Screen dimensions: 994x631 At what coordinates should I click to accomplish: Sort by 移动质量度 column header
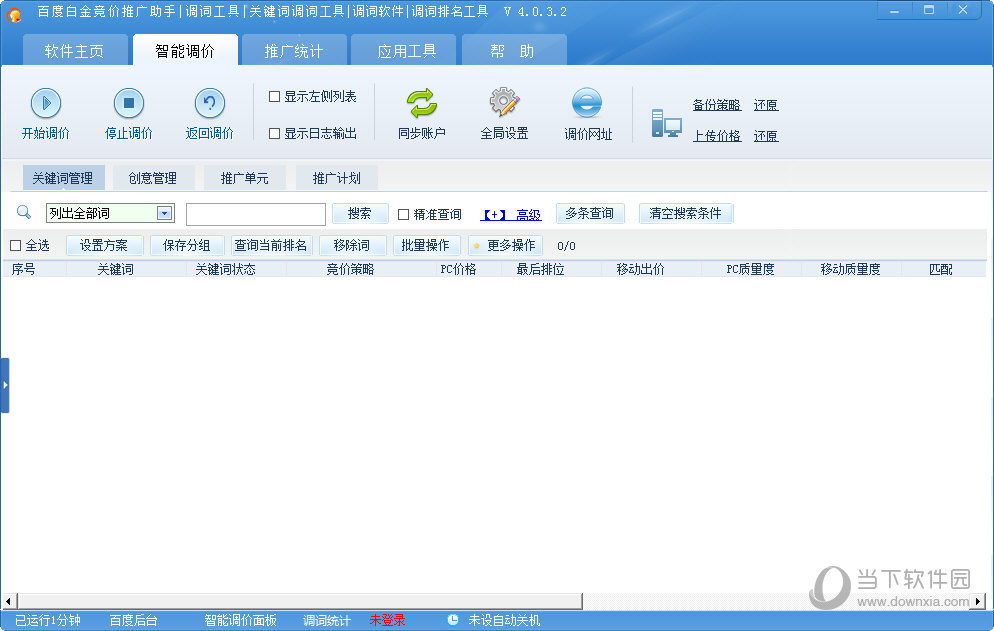851,269
